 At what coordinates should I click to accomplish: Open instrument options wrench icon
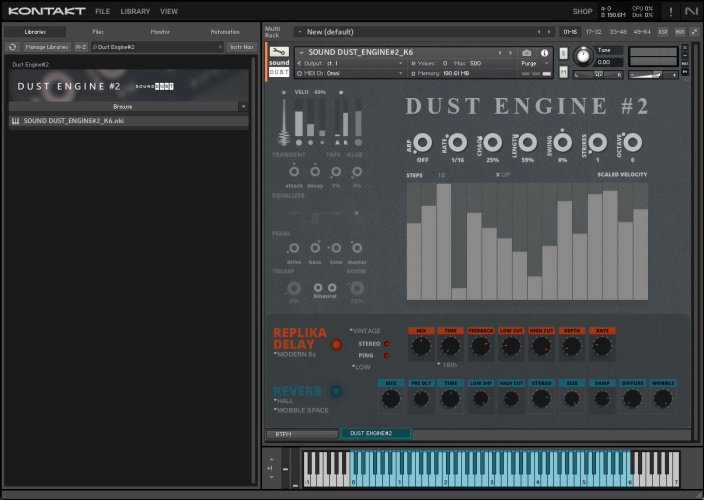click(278, 51)
